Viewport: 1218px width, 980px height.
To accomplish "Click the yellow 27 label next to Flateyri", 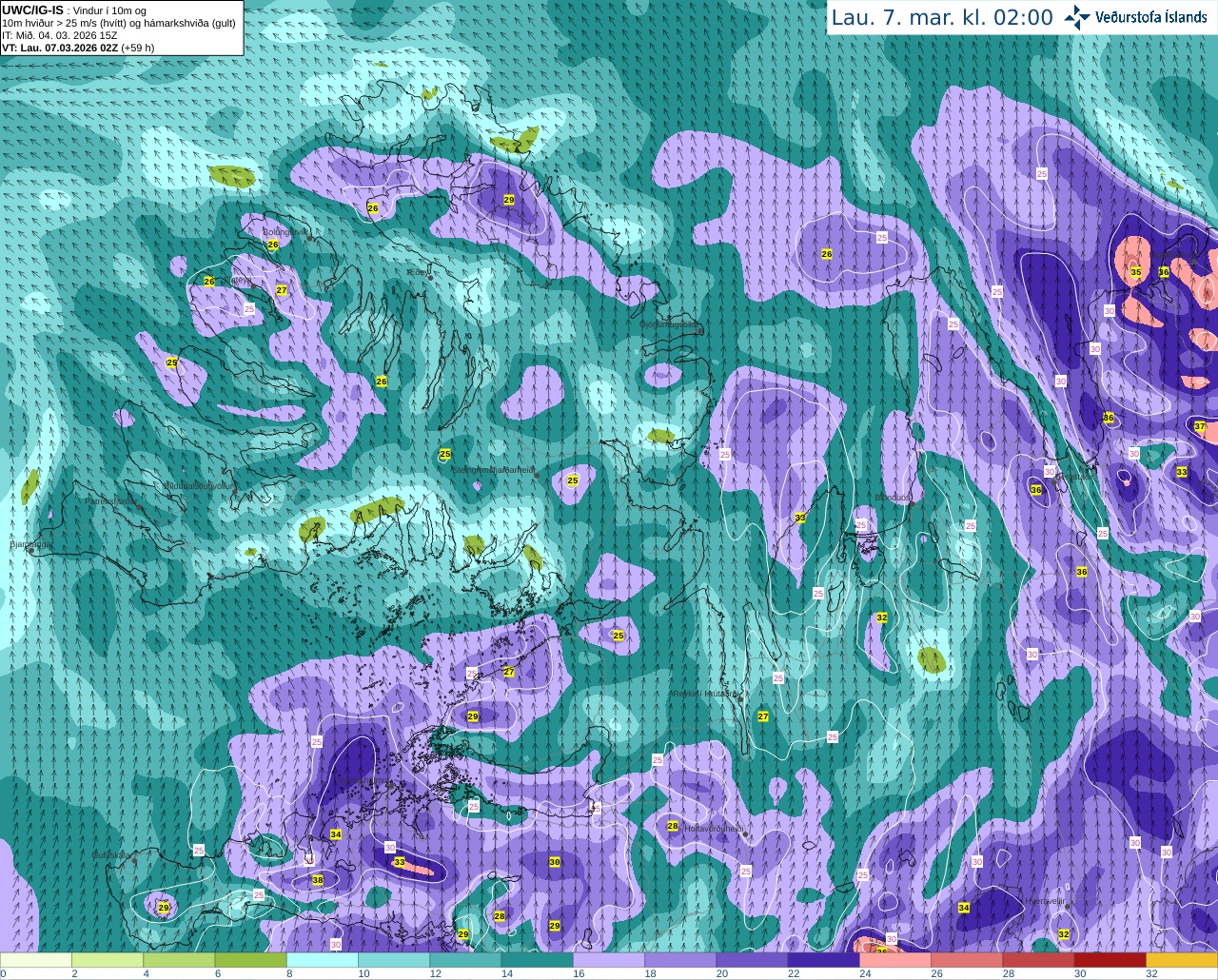I will pos(282,290).
